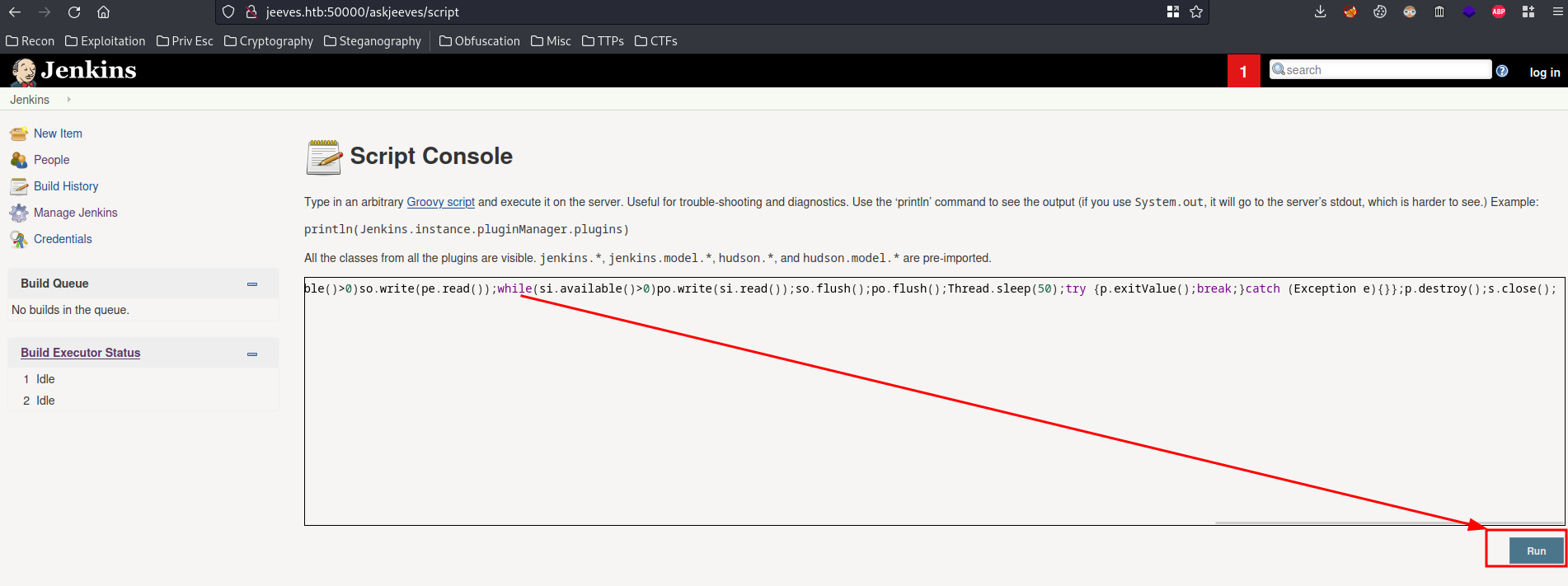Viewport: 1568px width, 586px height.
Task: Run the Groovy script
Action: (x=1536, y=551)
